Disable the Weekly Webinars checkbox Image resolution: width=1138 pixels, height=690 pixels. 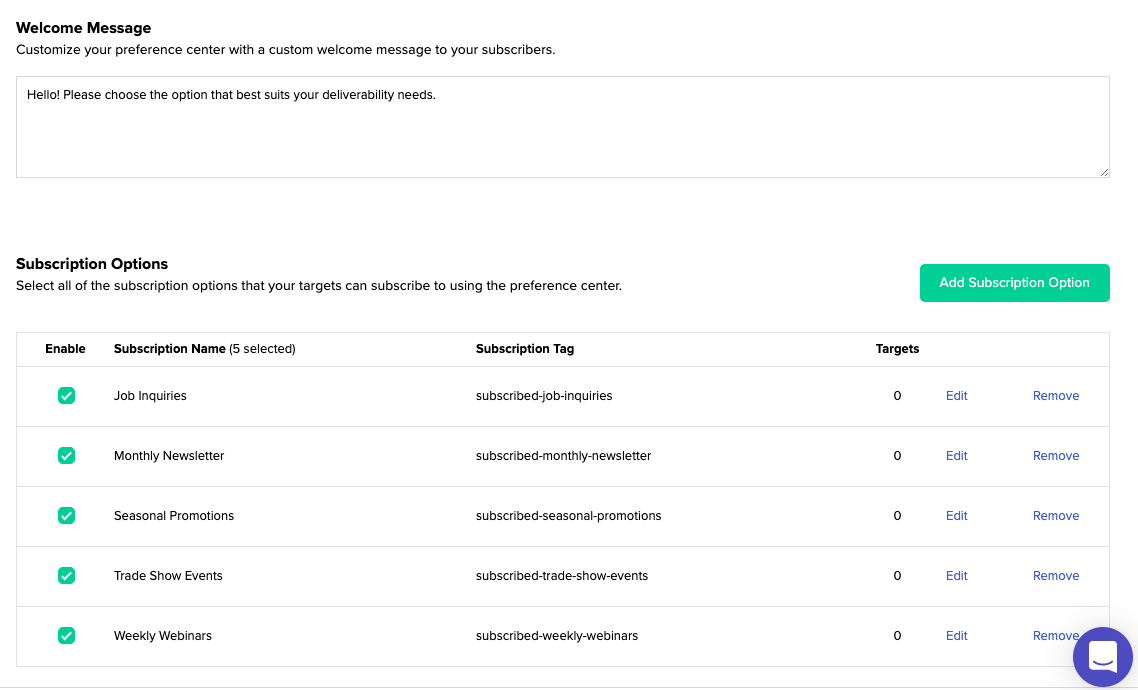(66, 636)
